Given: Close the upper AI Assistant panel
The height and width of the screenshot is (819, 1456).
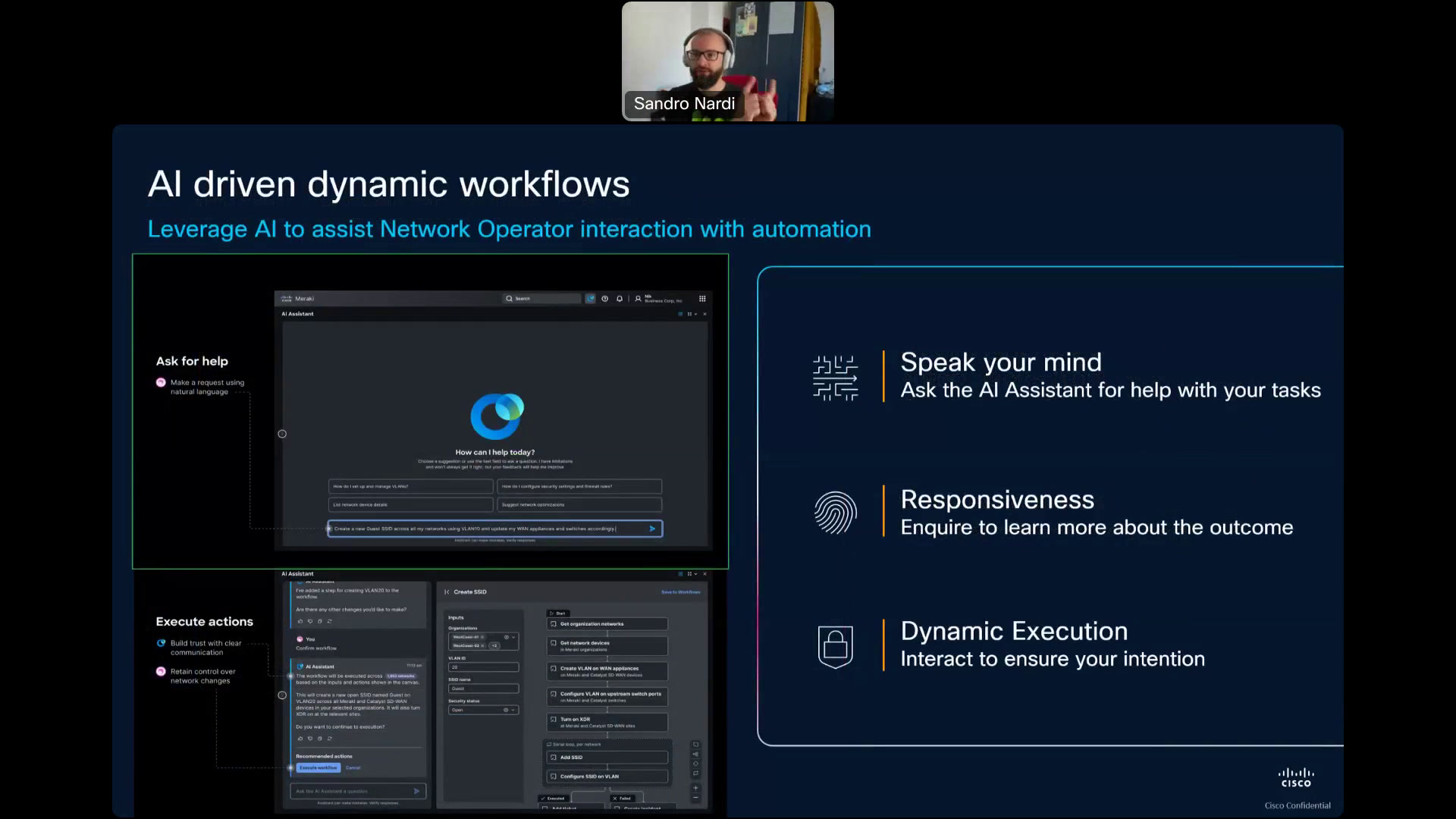Looking at the screenshot, I should 704,314.
